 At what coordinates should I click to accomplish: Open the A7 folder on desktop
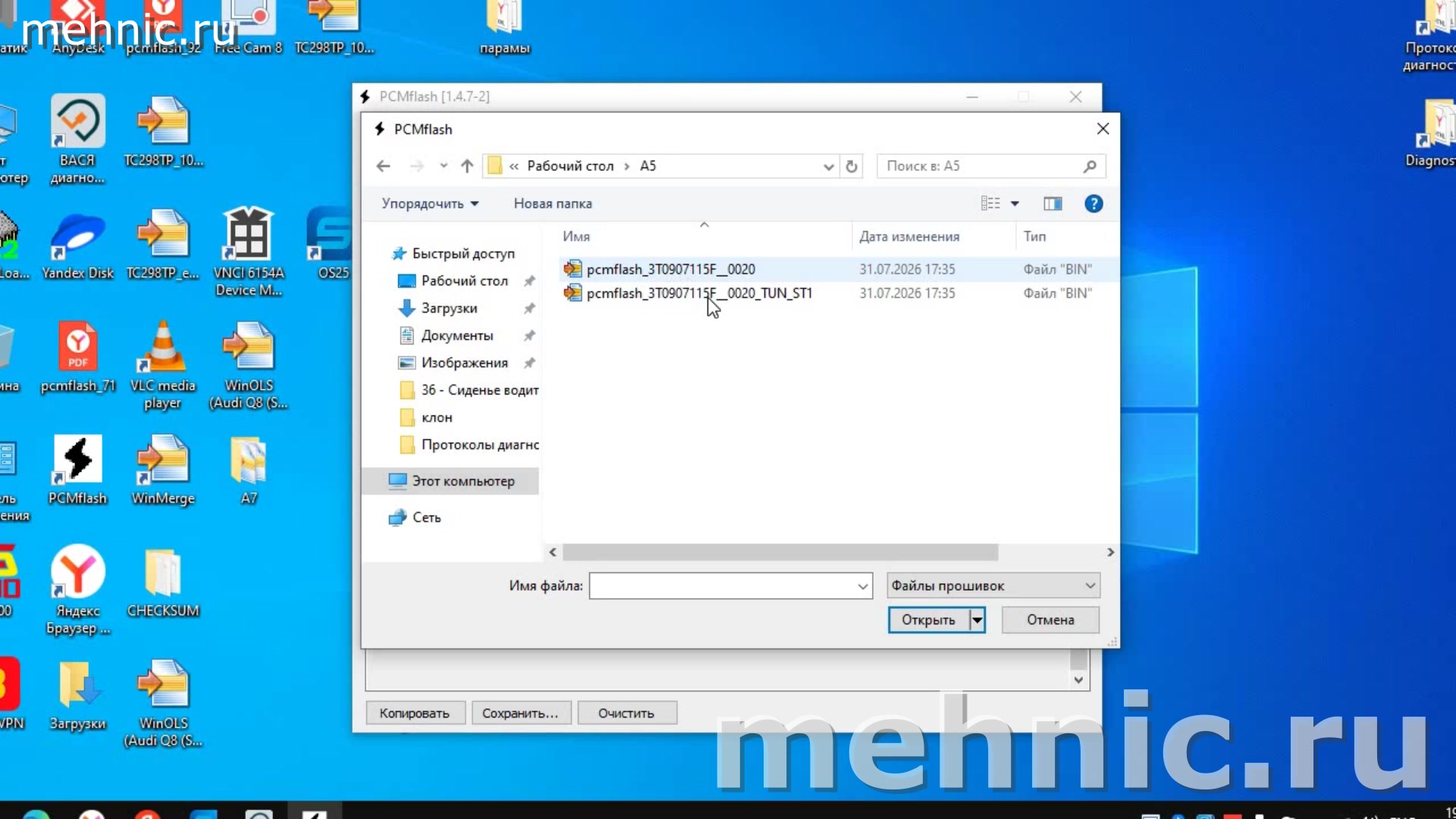(x=249, y=470)
